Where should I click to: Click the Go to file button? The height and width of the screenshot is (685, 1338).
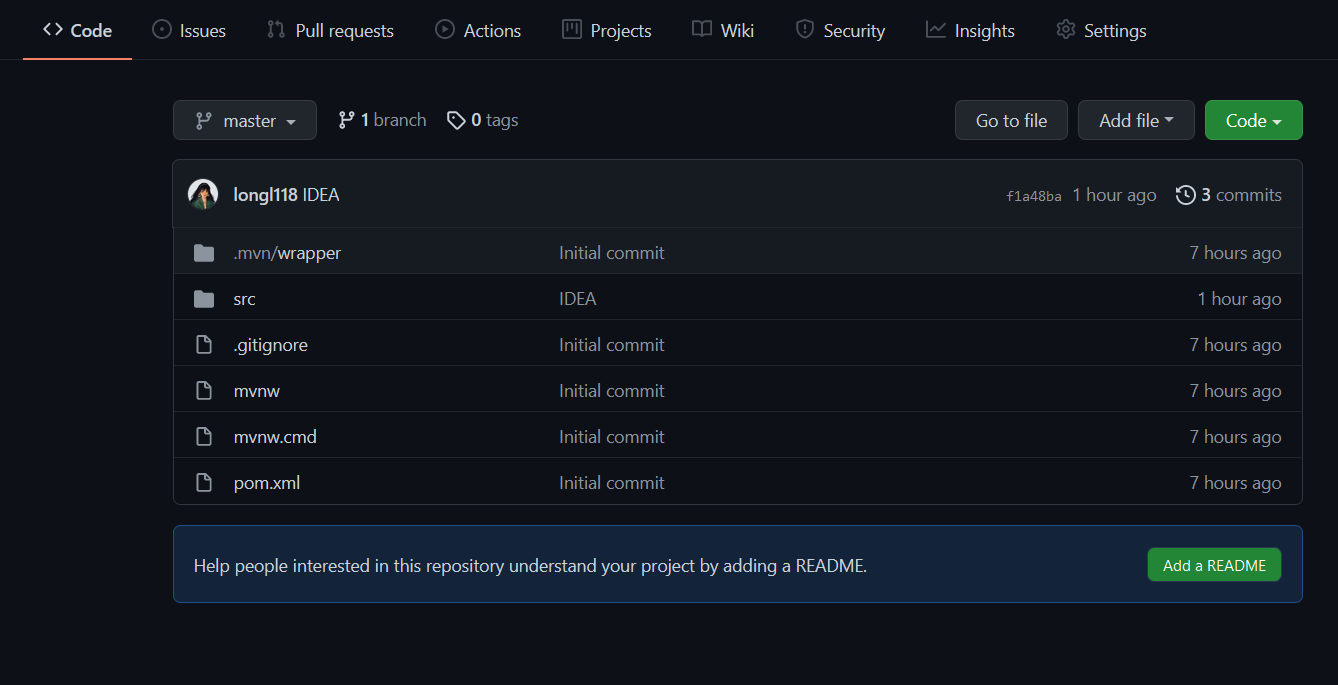[1011, 120]
